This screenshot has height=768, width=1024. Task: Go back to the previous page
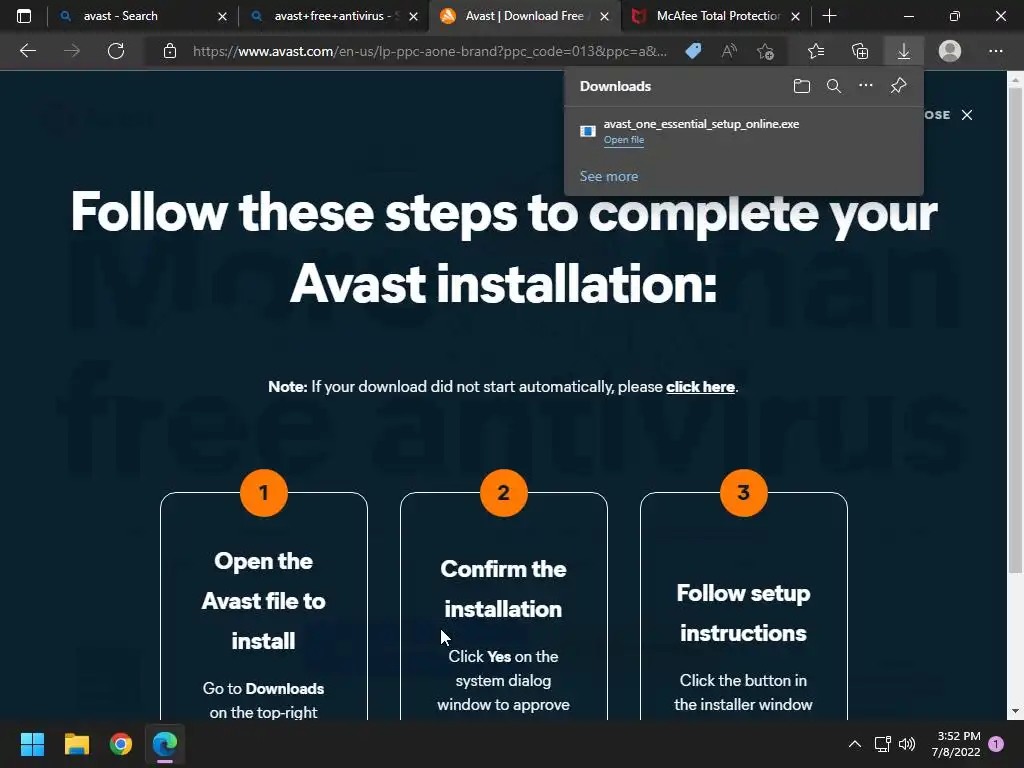(27, 51)
